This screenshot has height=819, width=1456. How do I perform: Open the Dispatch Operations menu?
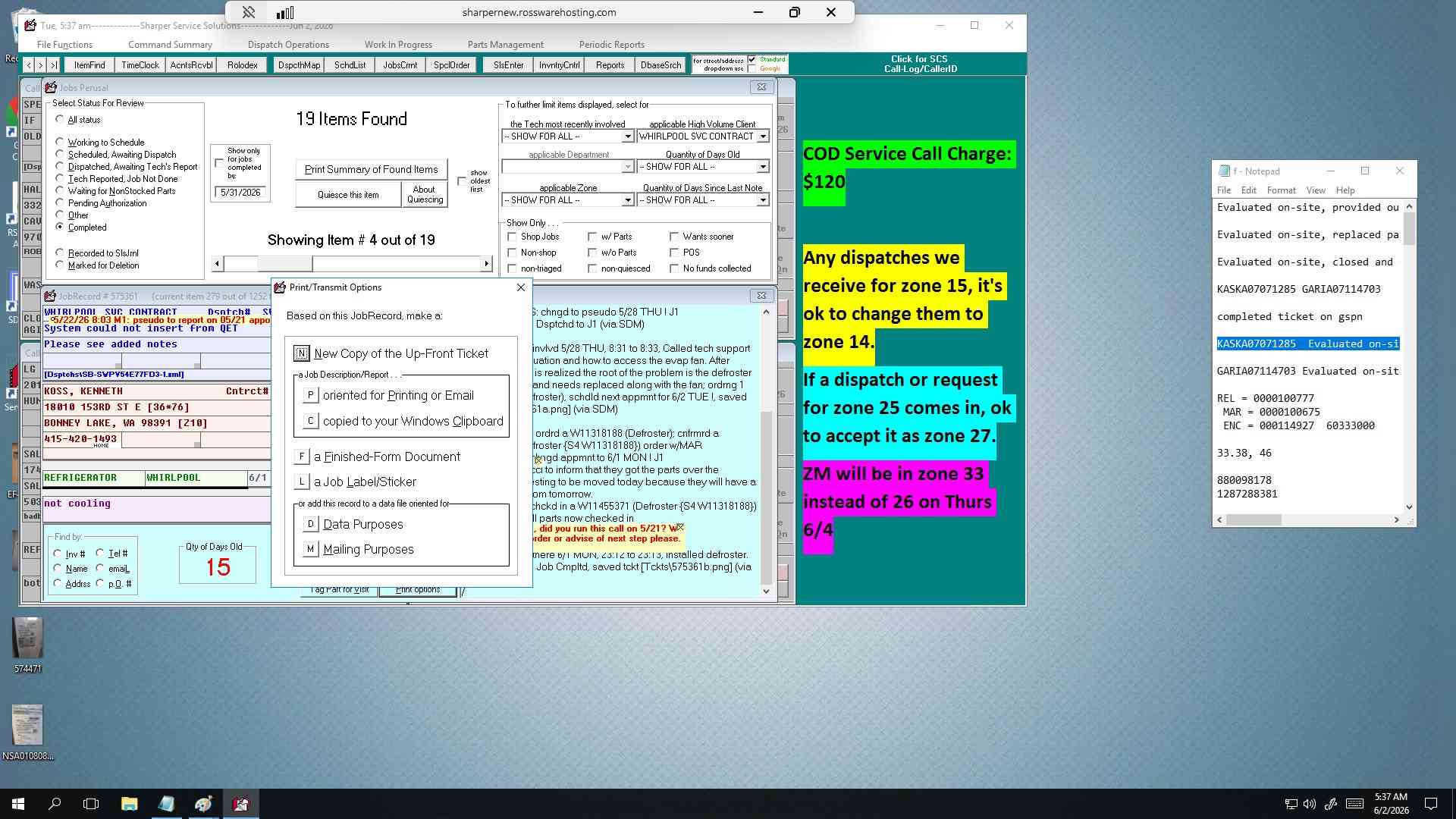(288, 45)
